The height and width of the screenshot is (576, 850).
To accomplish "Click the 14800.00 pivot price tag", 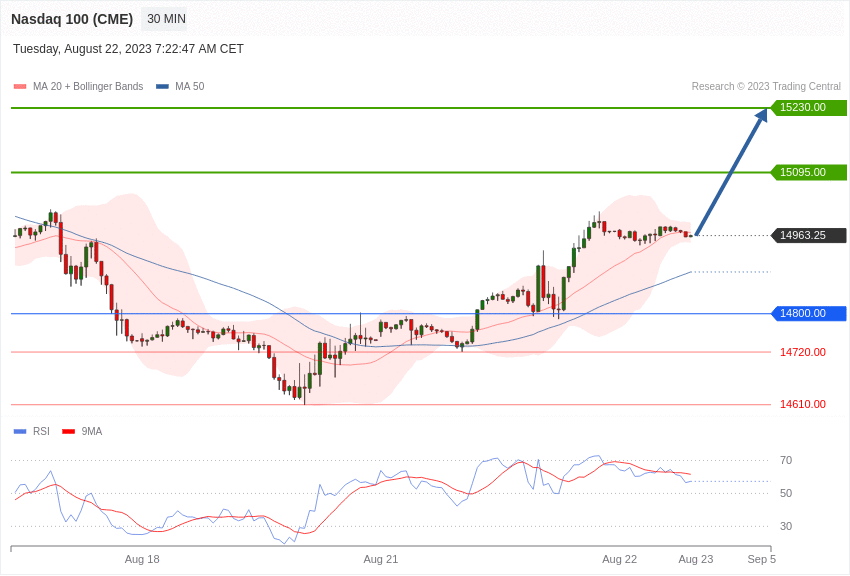I will [x=808, y=313].
